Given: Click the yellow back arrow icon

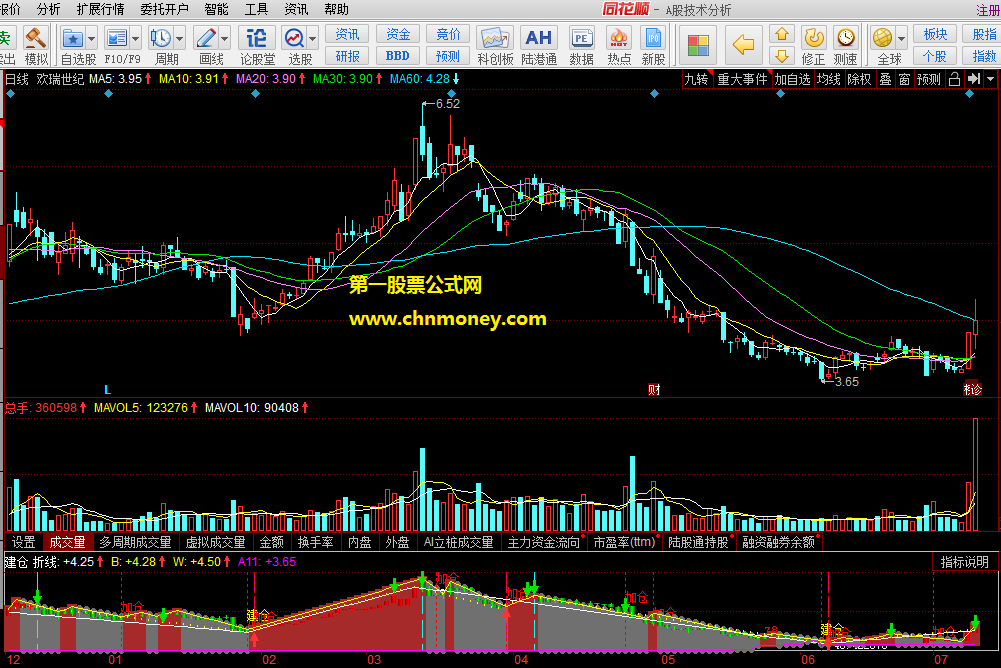Looking at the screenshot, I should pyautogui.click(x=743, y=45).
